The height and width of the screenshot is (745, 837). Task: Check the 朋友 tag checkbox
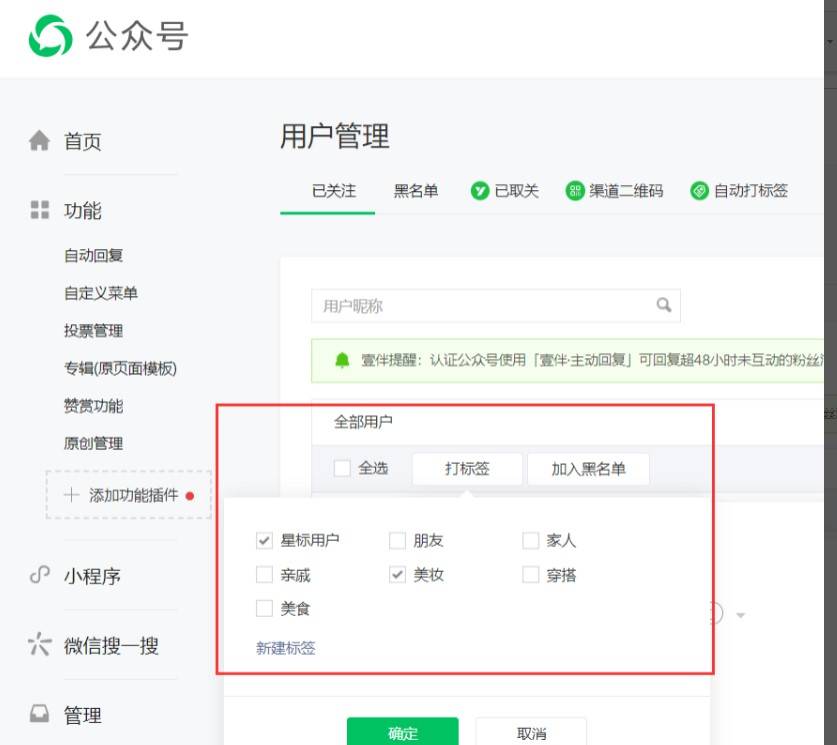[397, 541]
